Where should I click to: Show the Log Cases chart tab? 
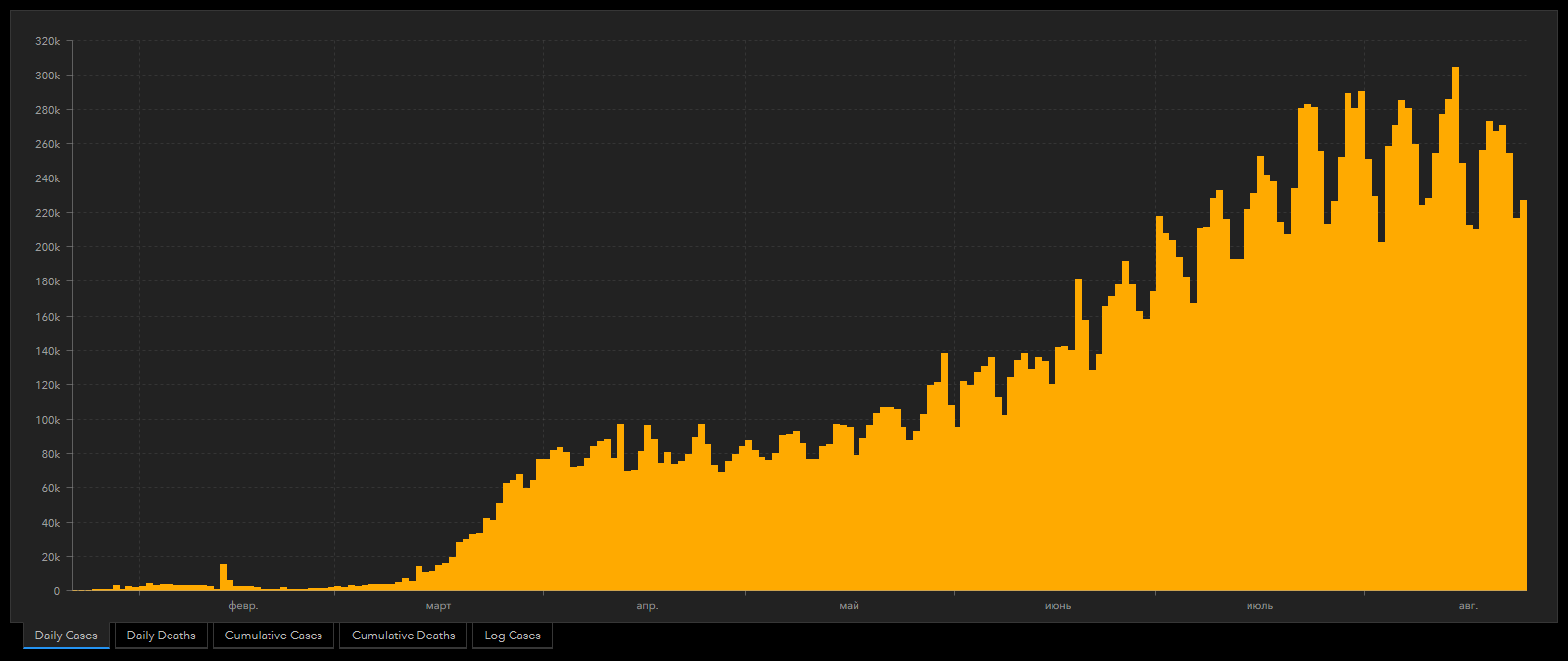click(x=513, y=636)
